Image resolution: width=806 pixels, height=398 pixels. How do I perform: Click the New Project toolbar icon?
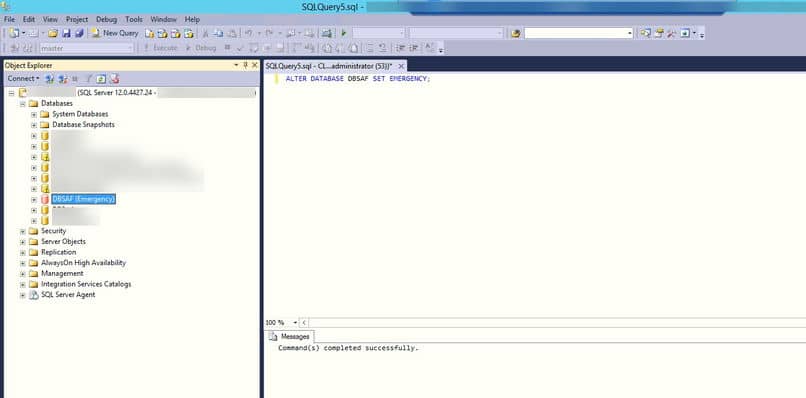tap(14, 33)
